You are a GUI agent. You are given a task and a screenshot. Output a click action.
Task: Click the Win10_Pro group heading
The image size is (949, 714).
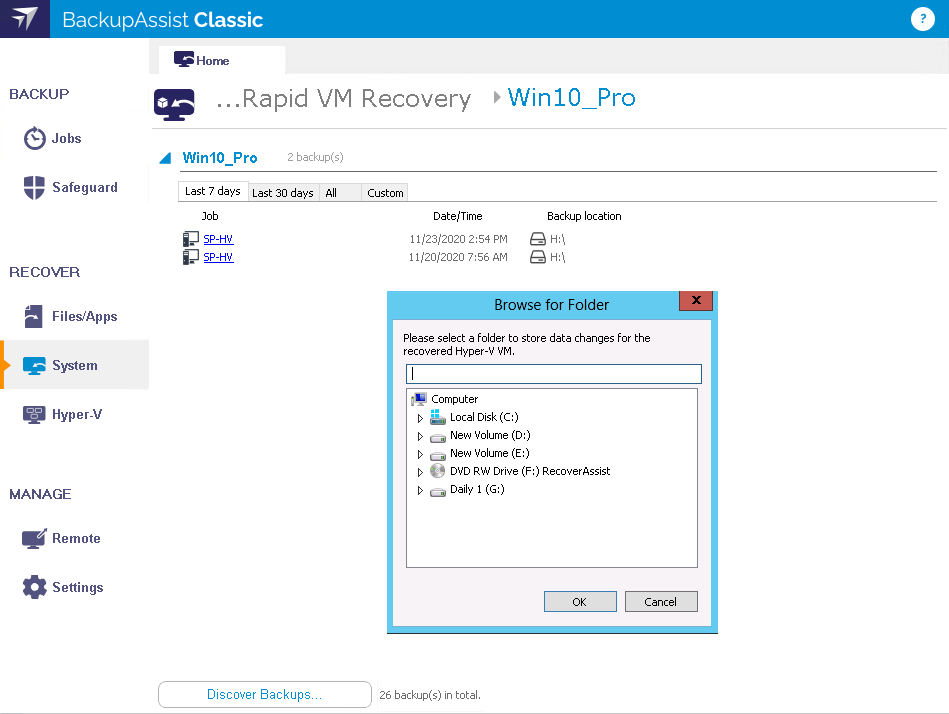tap(220, 158)
